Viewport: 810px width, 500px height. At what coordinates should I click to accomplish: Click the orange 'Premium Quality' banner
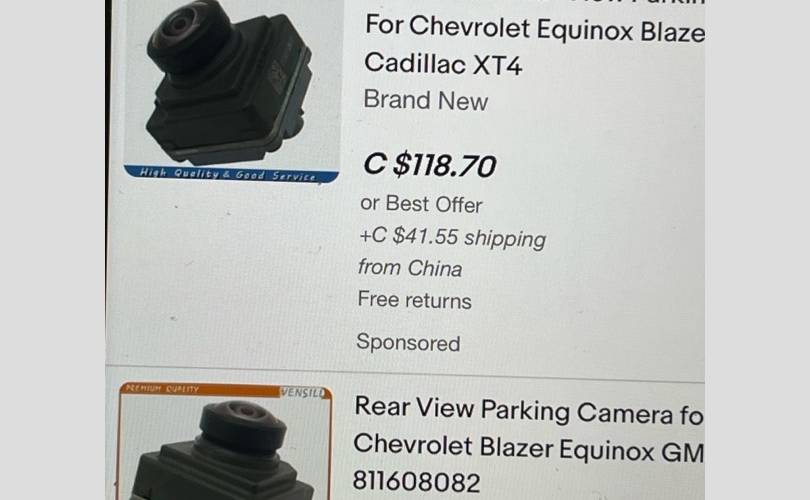(199, 389)
